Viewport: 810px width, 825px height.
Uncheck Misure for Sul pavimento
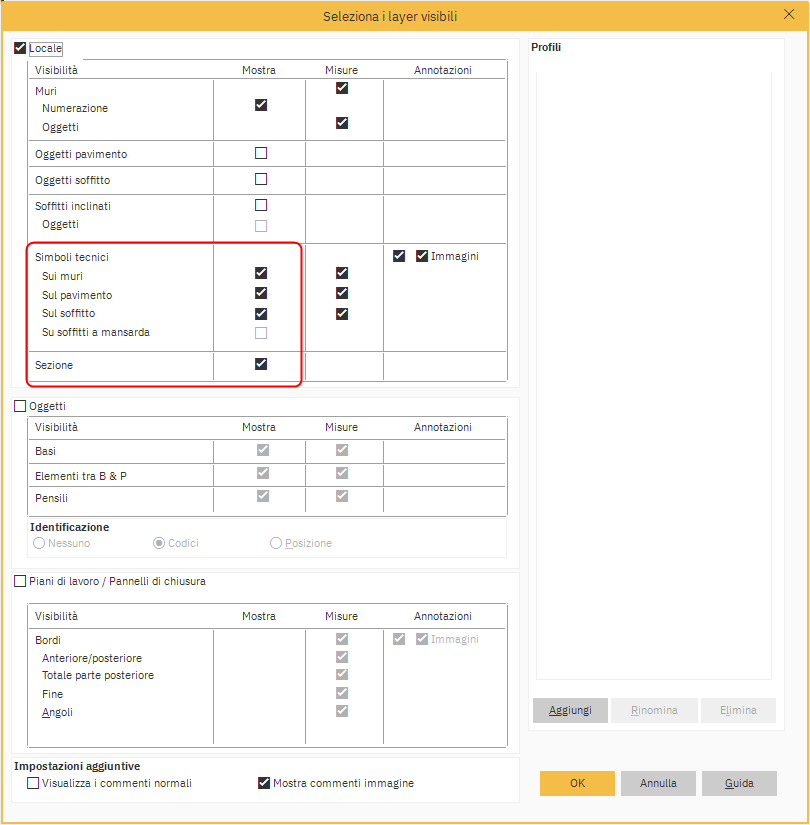342,293
